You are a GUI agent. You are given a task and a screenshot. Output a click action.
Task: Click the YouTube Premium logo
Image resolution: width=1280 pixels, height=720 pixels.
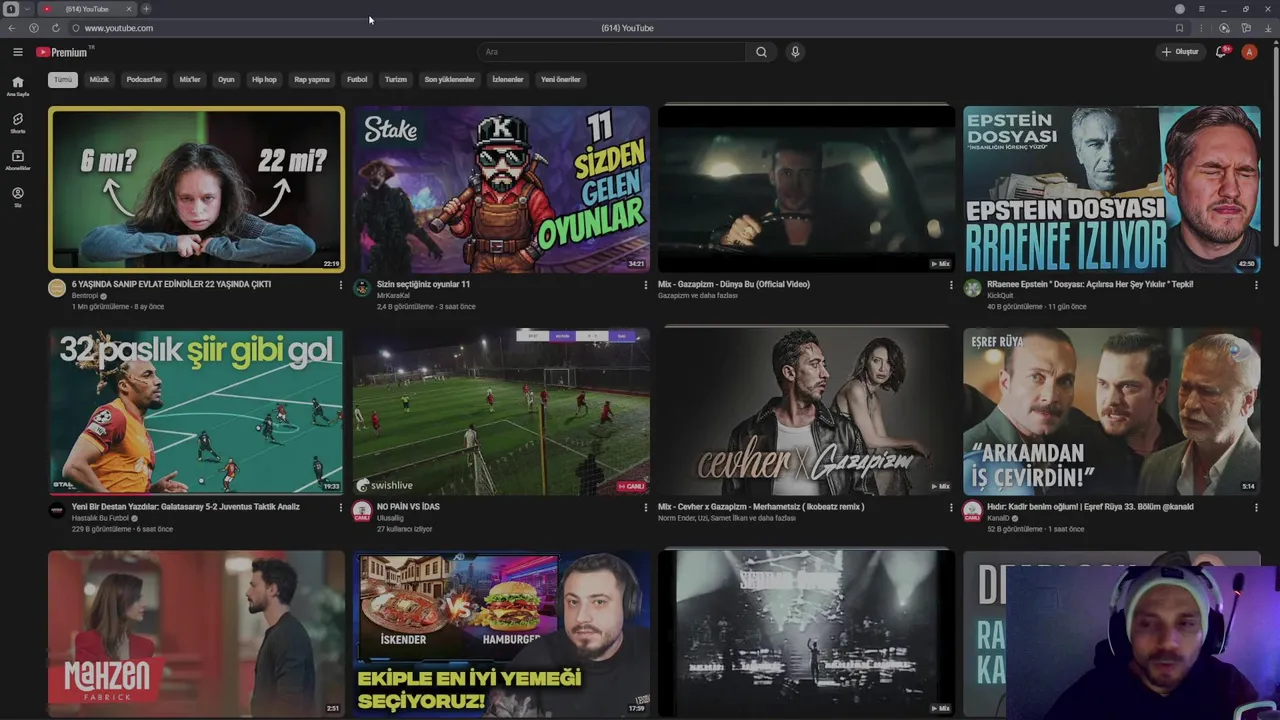click(x=62, y=52)
